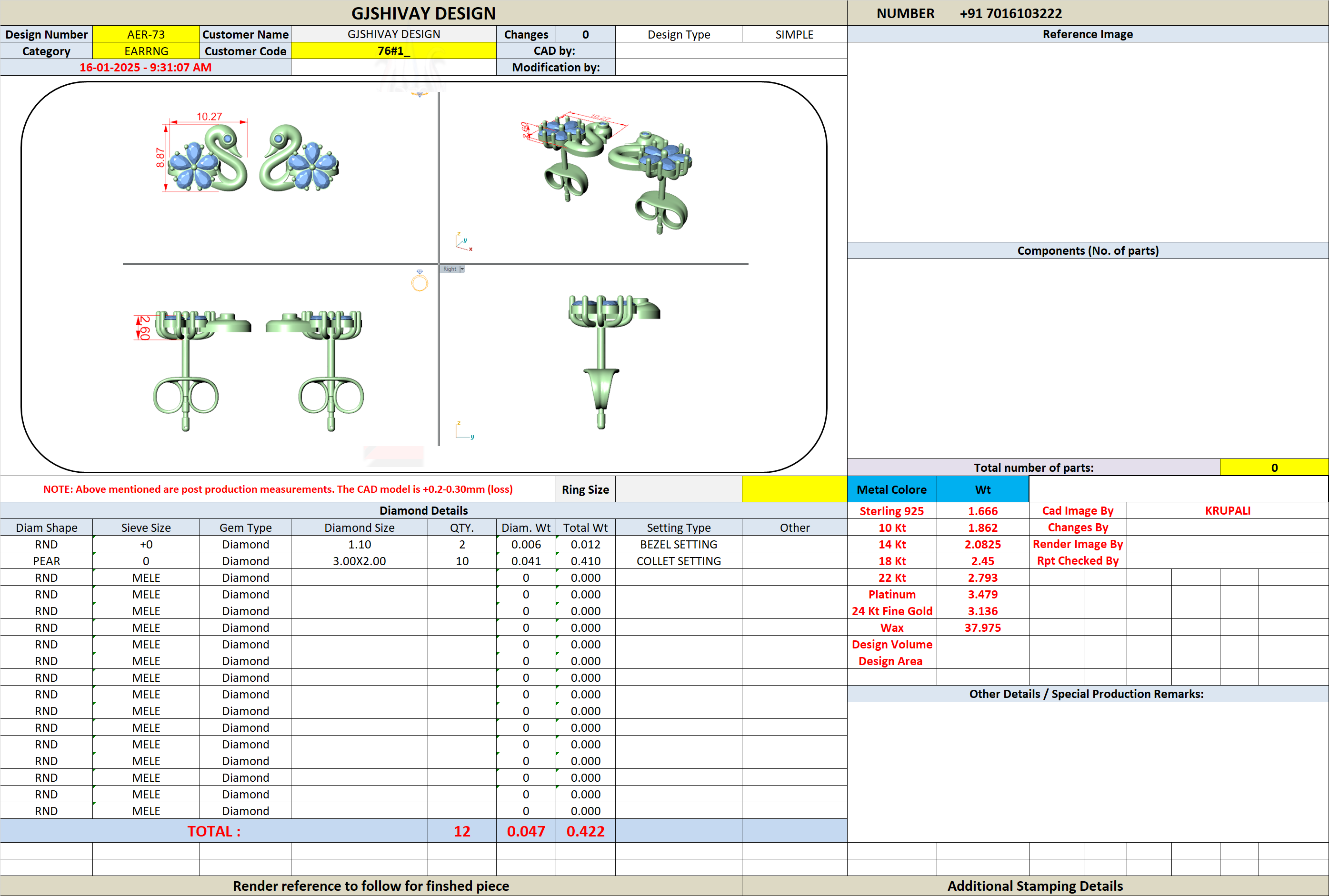The width and height of the screenshot is (1329, 896).
Task: Select the perspective view earring render
Action: tap(606, 172)
